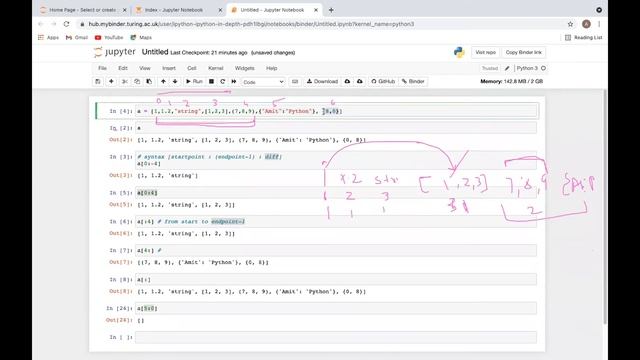Switch to Index - Jupyter Notebook tab
Viewport: 640px width, 360px height.
(x=174, y=10)
